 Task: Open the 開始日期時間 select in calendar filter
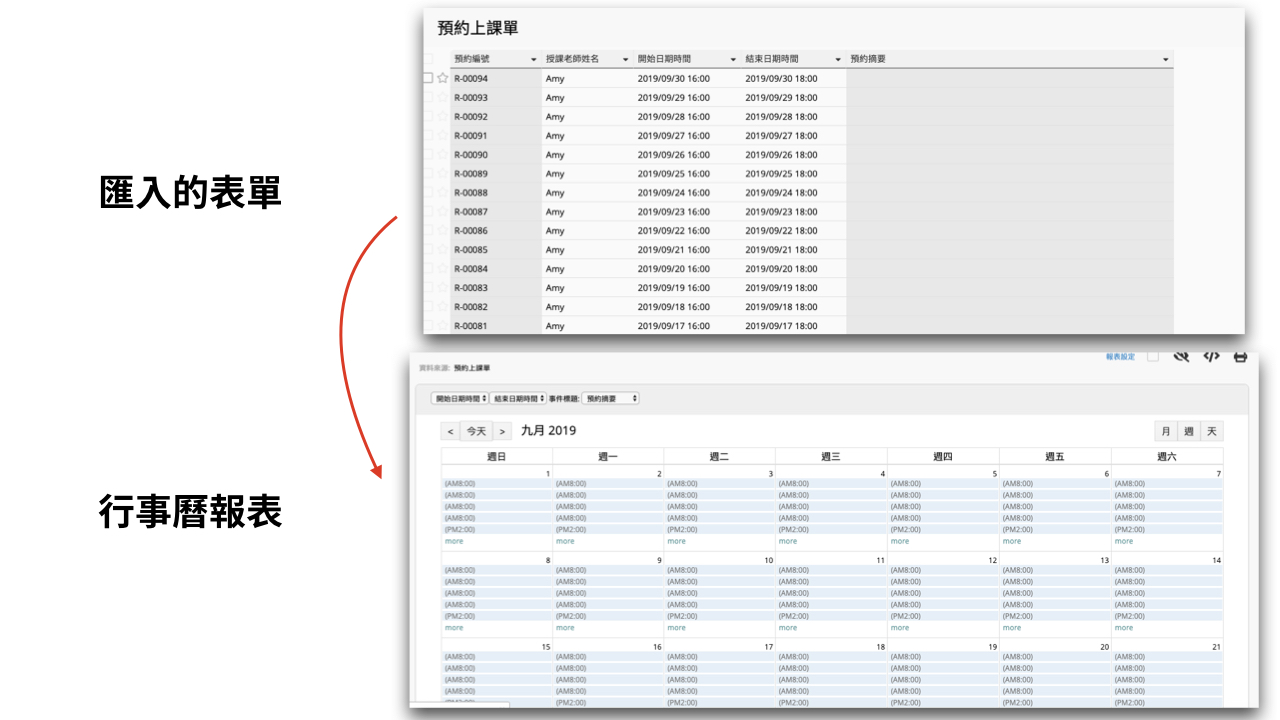coord(460,398)
